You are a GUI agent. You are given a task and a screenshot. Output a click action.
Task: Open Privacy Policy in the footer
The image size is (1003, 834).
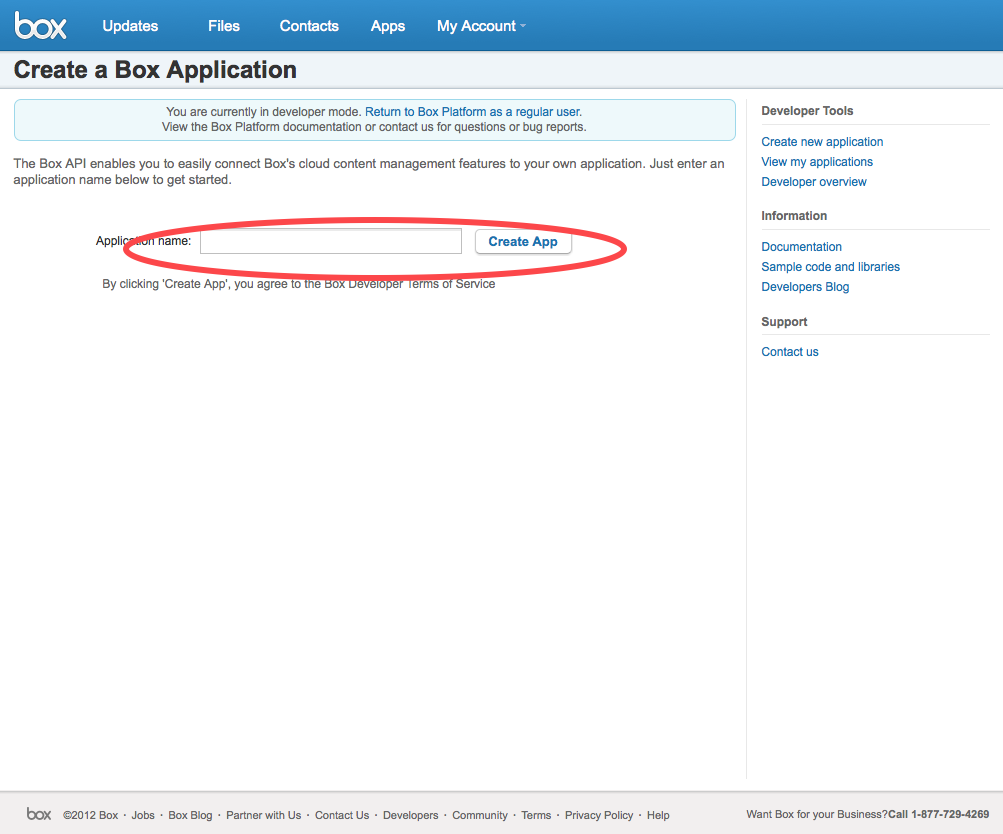(599, 815)
